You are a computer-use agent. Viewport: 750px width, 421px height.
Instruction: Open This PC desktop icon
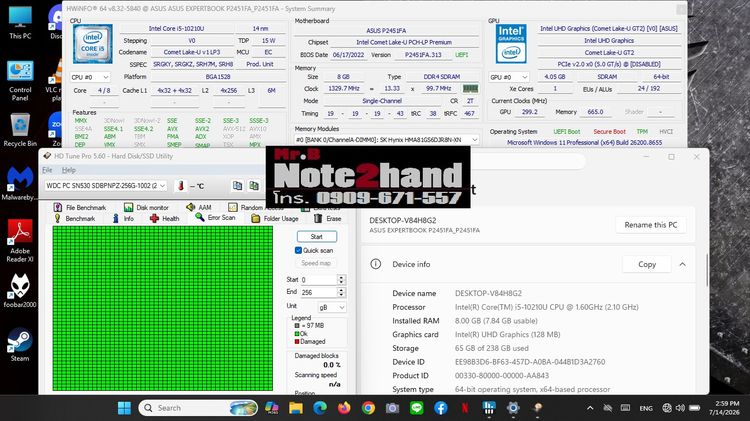tap(20, 23)
